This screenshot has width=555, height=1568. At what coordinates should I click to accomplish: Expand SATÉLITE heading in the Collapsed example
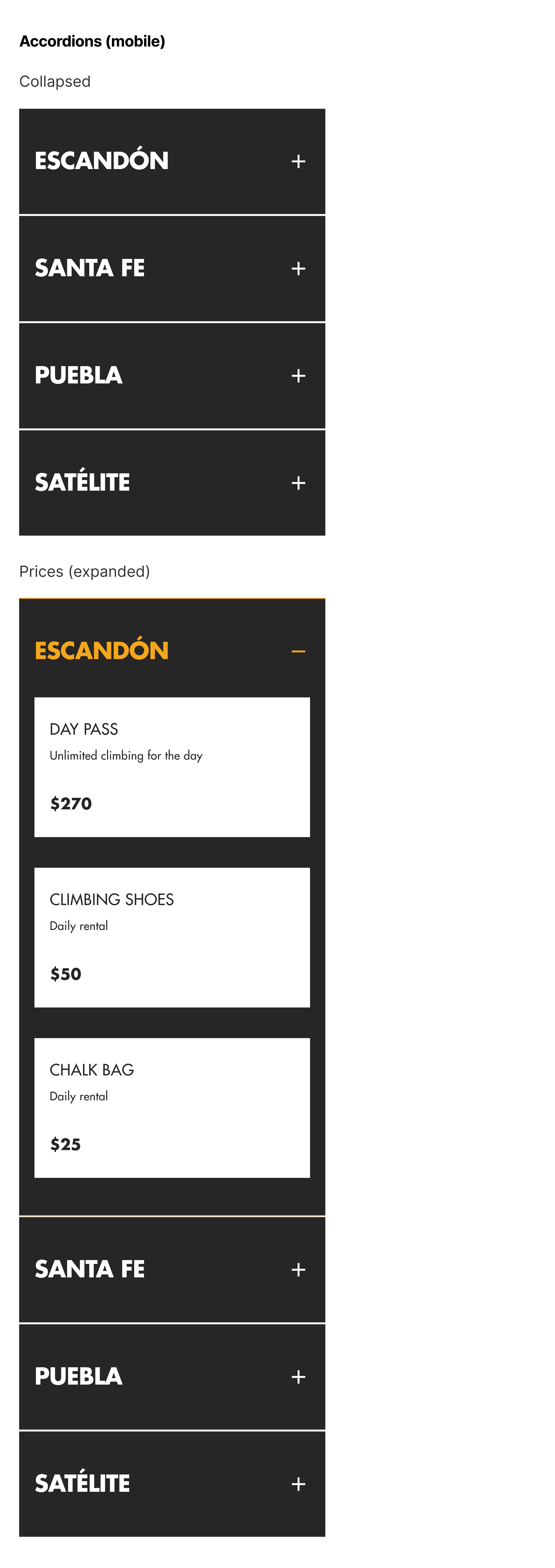(82, 481)
